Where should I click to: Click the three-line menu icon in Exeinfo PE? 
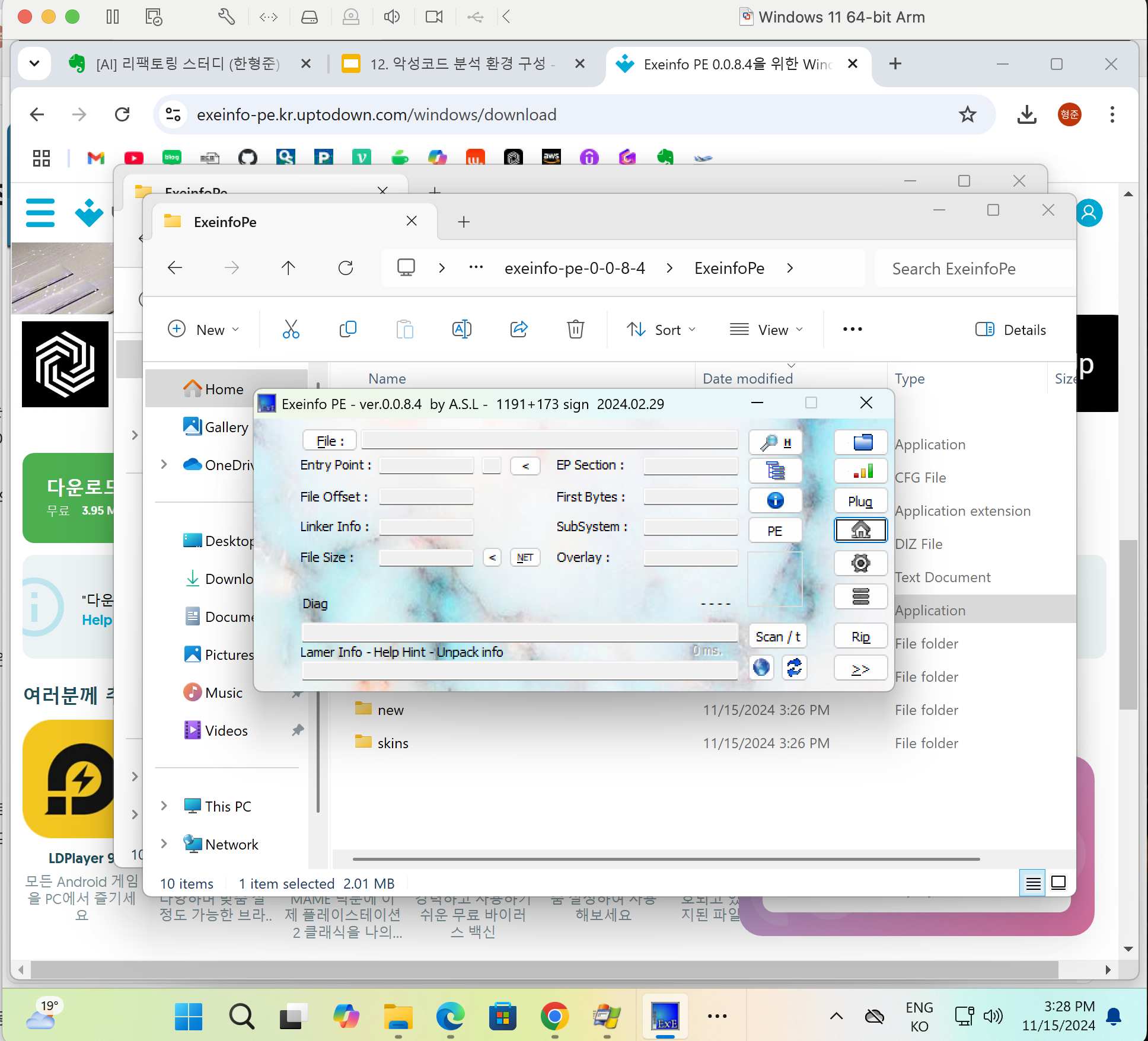[x=861, y=596]
